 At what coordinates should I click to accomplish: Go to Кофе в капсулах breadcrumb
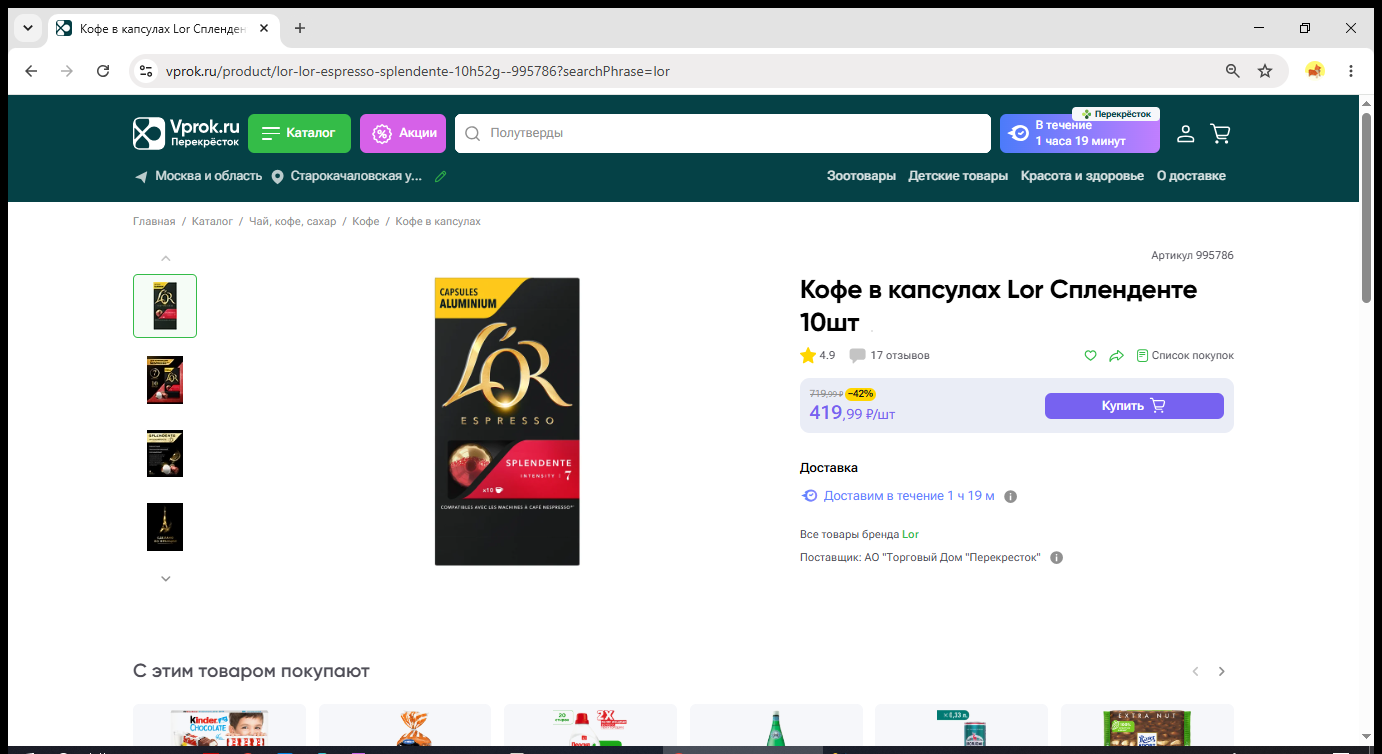point(438,221)
